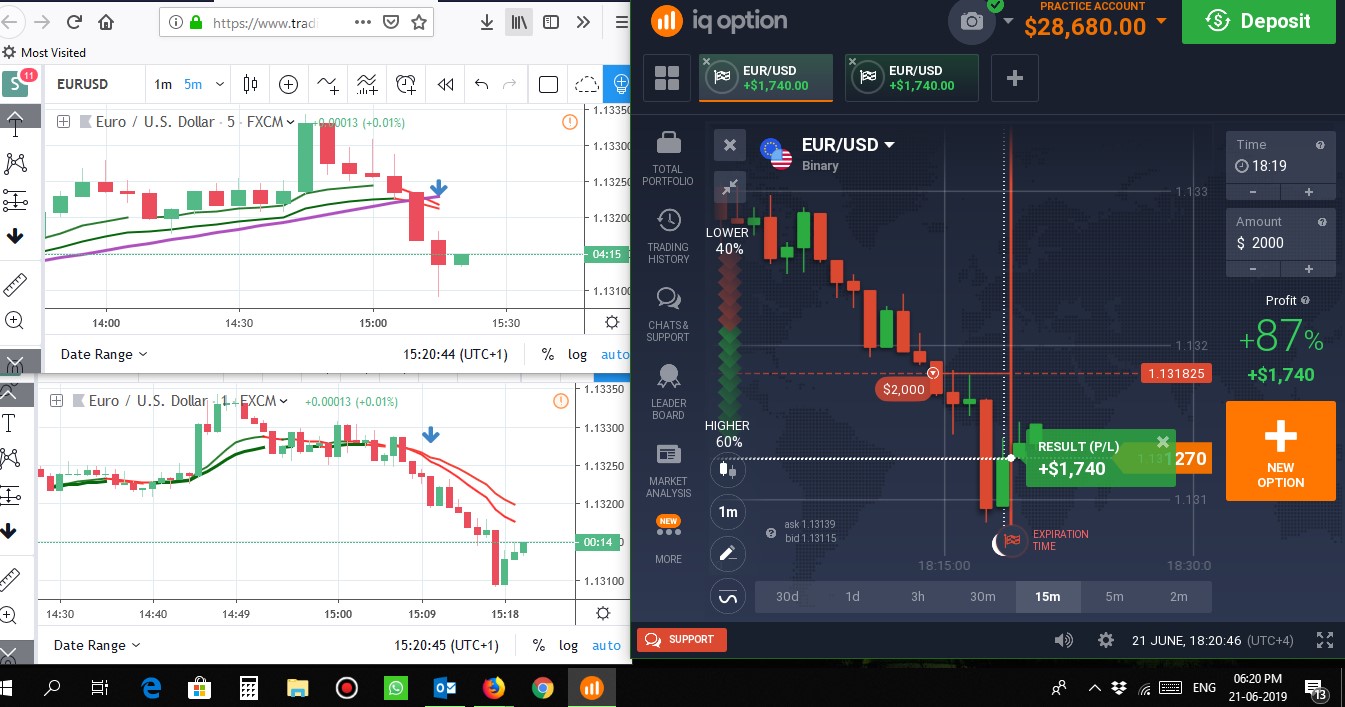
Task: Toggle IQ Option fullscreen mode icon
Action: click(x=1325, y=640)
